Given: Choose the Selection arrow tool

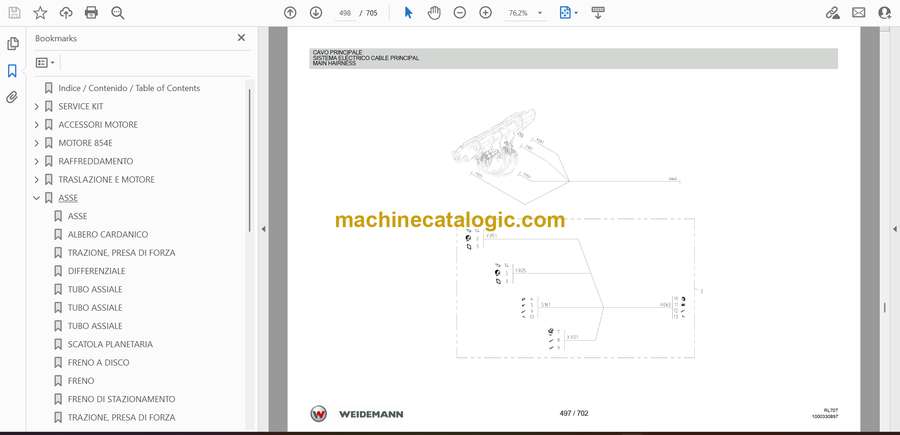Looking at the screenshot, I should pos(408,13).
